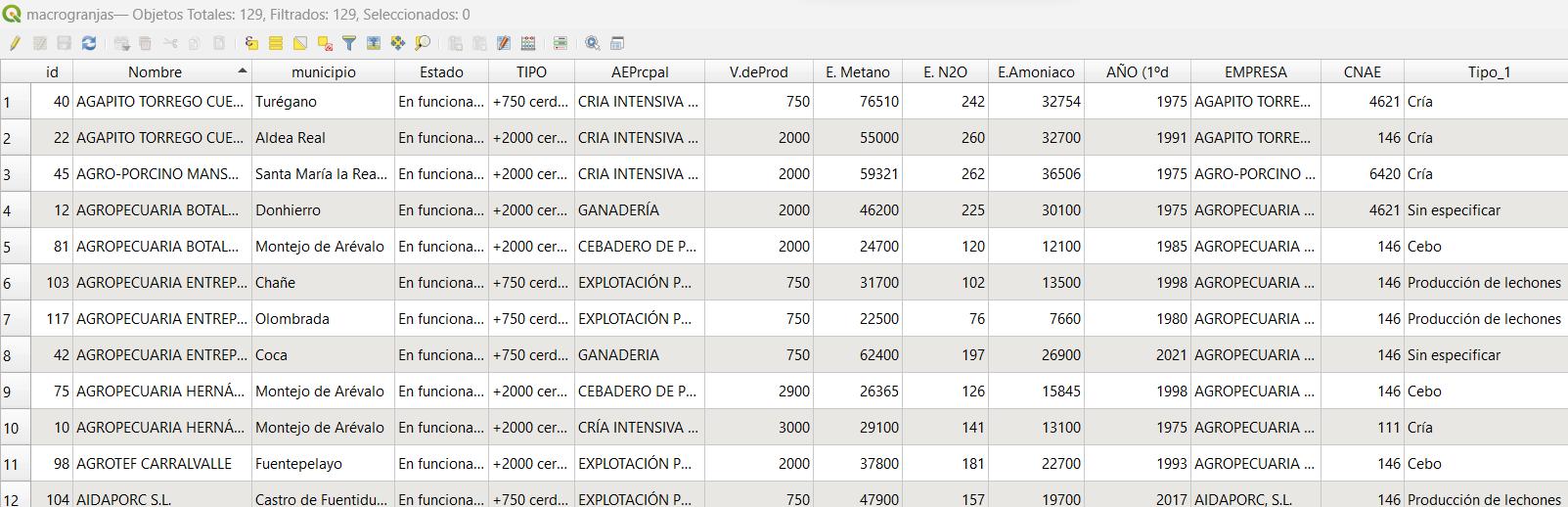Viewport: 1568px width, 507px height.
Task: Click the CNAE value 6420
Action: pos(1363,174)
